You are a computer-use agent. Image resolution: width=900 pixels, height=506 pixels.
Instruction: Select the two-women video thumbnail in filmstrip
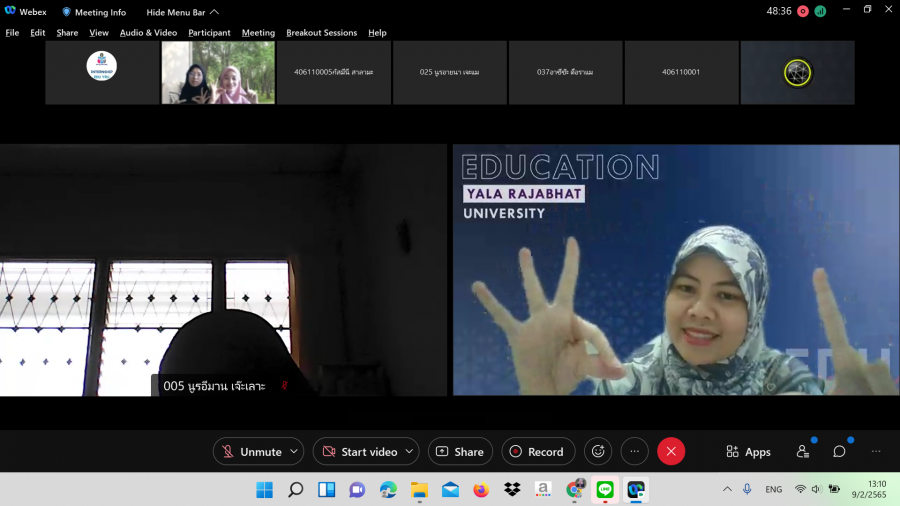tap(218, 72)
